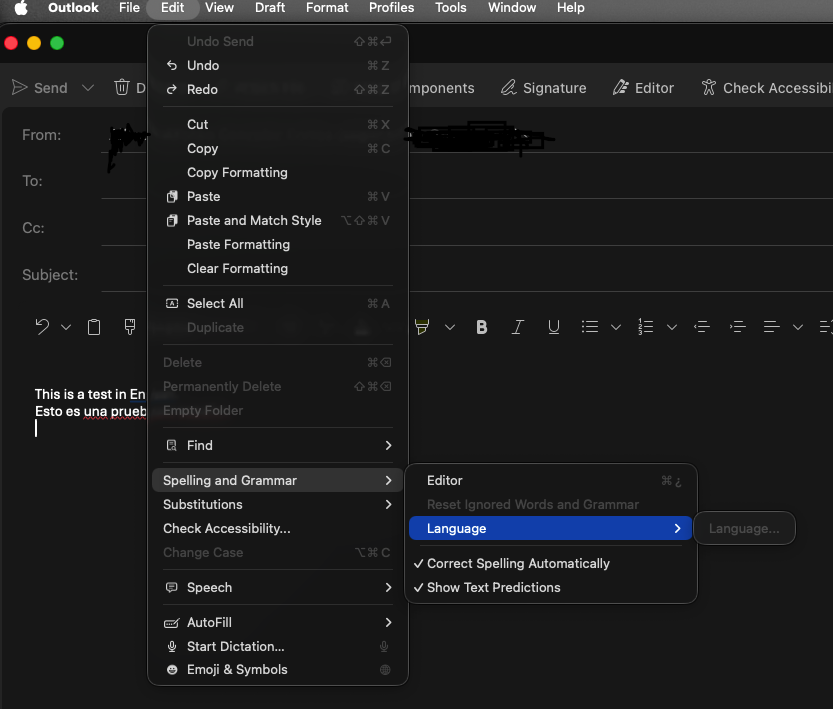Choose Check Accessibility... in Edit menu
833x709 pixels.
[x=277, y=528]
